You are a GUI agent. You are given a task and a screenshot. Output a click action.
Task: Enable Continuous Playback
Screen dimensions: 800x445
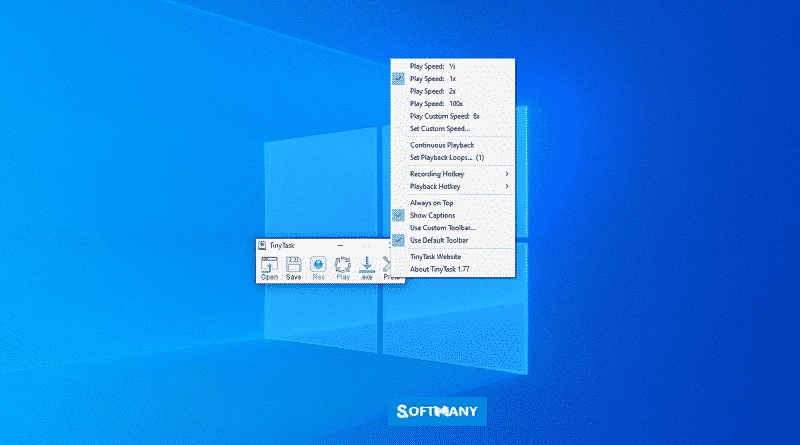pyautogui.click(x=441, y=145)
